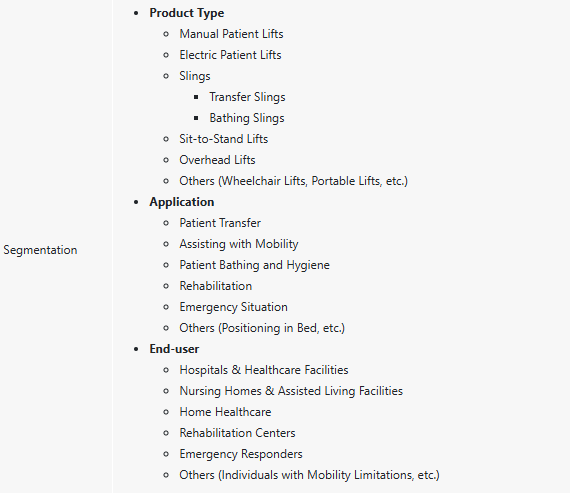Click the Rehabilitation application item
570x493 pixels.
[x=216, y=286]
